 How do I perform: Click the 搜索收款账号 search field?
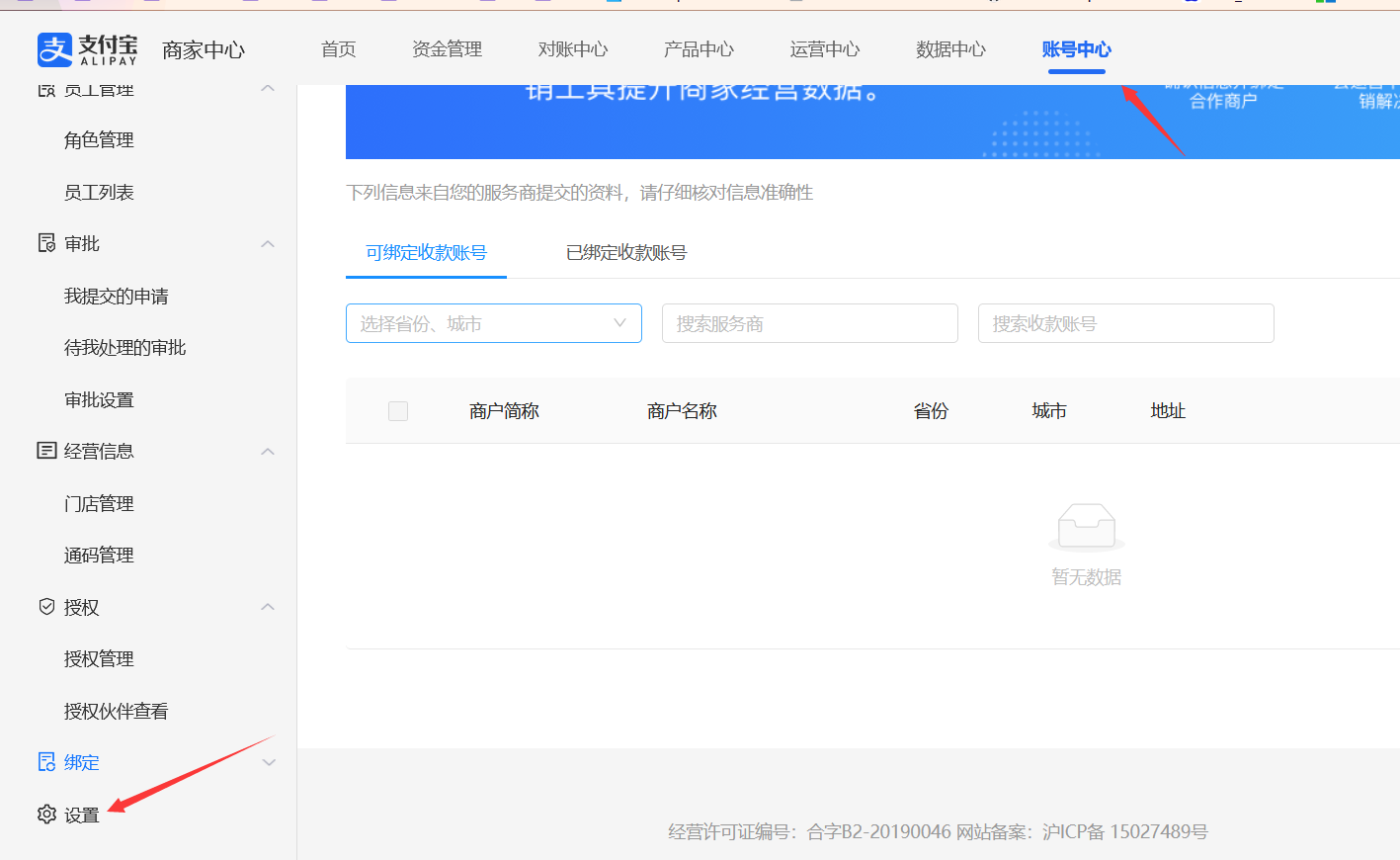[1126, 323]
